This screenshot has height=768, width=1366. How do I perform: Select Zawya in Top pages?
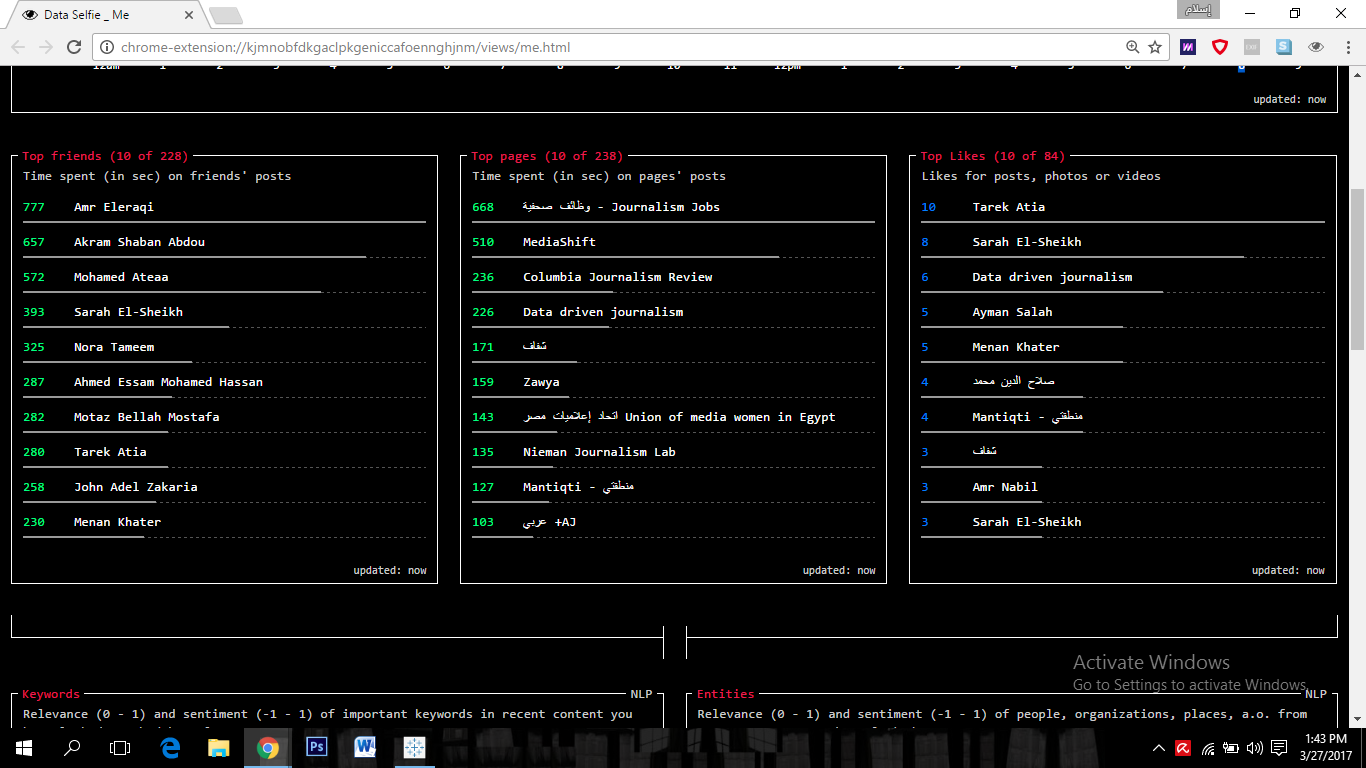[x=541, y=382]
